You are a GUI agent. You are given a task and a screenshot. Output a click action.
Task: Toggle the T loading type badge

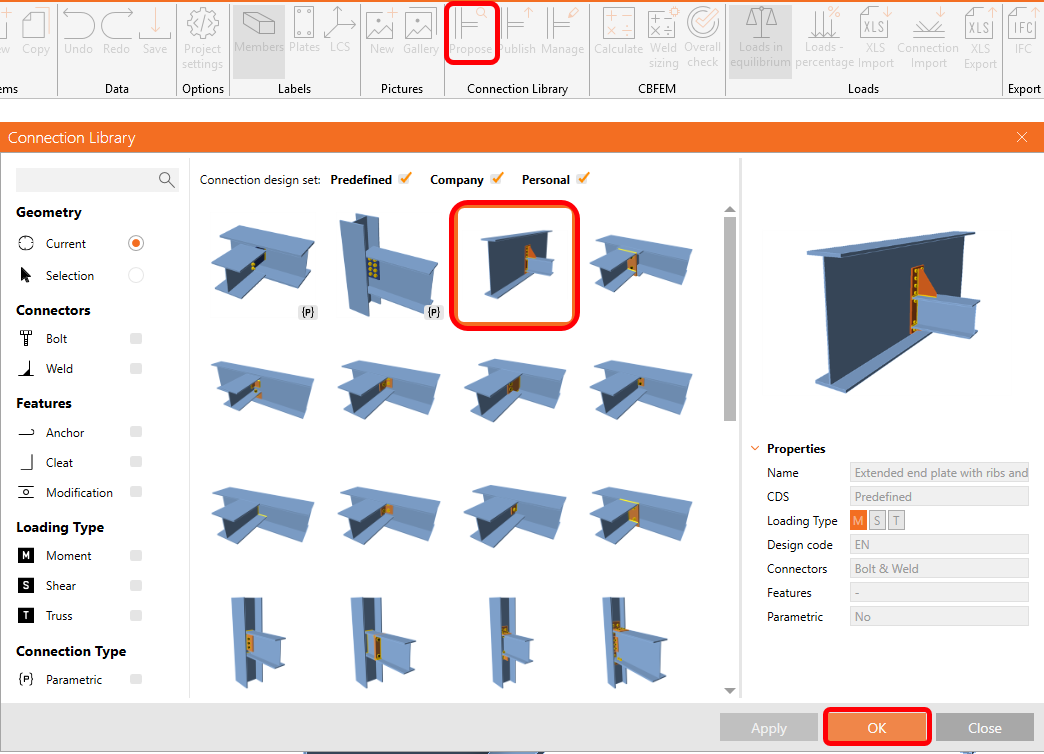tap(897, 521)
